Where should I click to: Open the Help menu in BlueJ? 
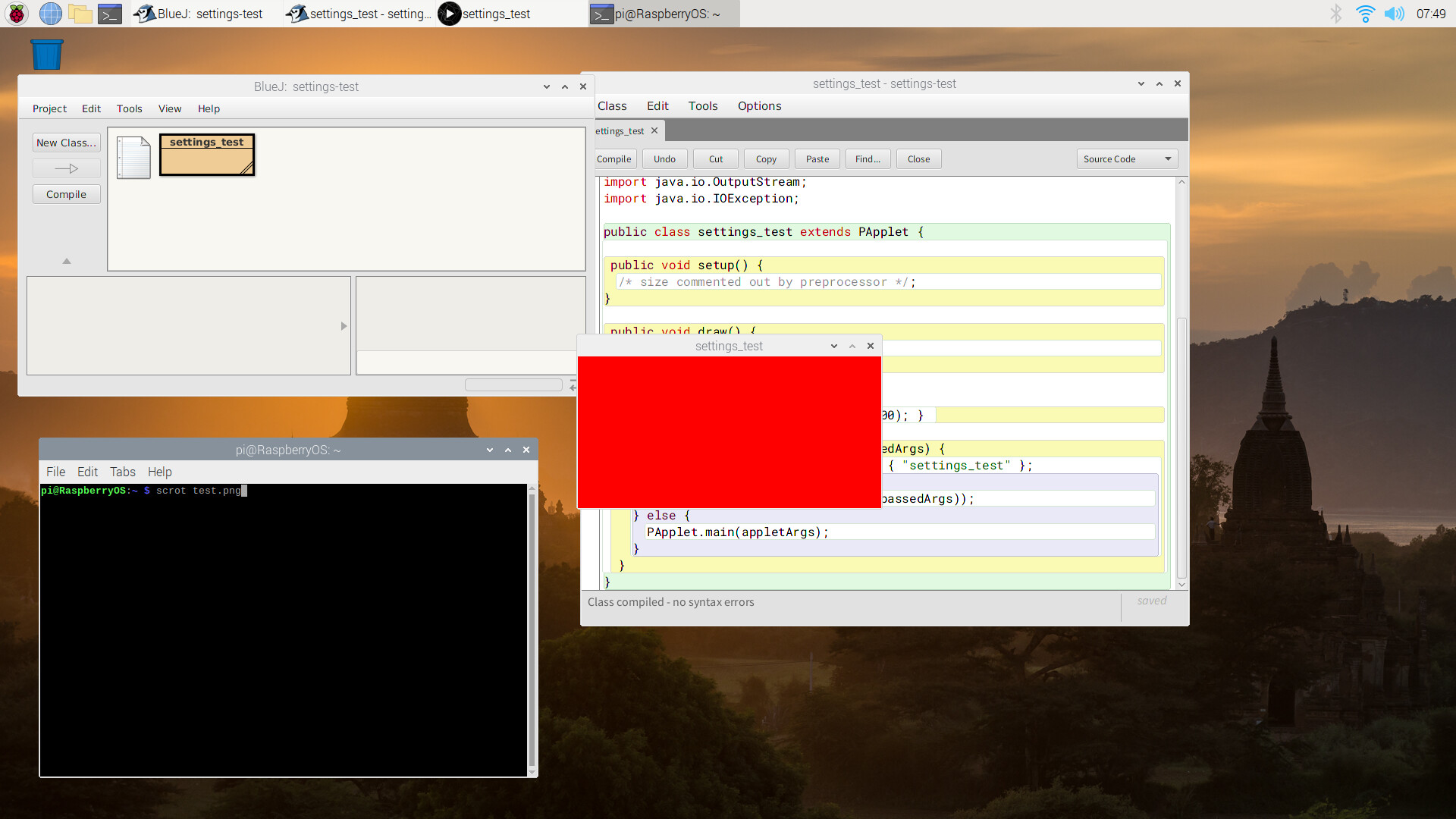[209, 108]
